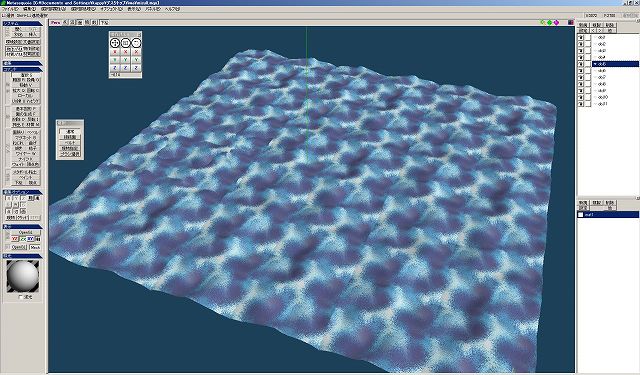The height and width of the screenshot is (375, 640).
Task: Toggle visibility eye for obj10
Action: (581, 98)
